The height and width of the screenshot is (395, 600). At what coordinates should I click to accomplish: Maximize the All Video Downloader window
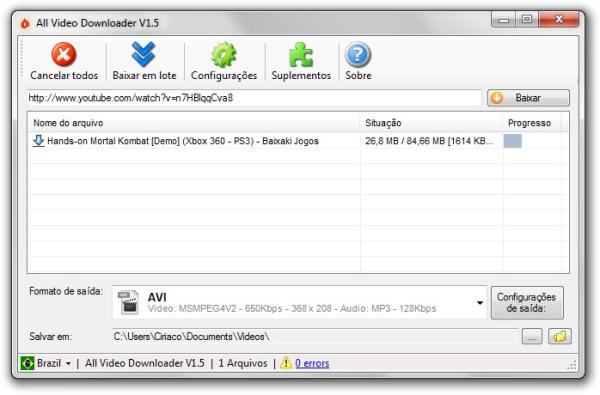point(527,20)
